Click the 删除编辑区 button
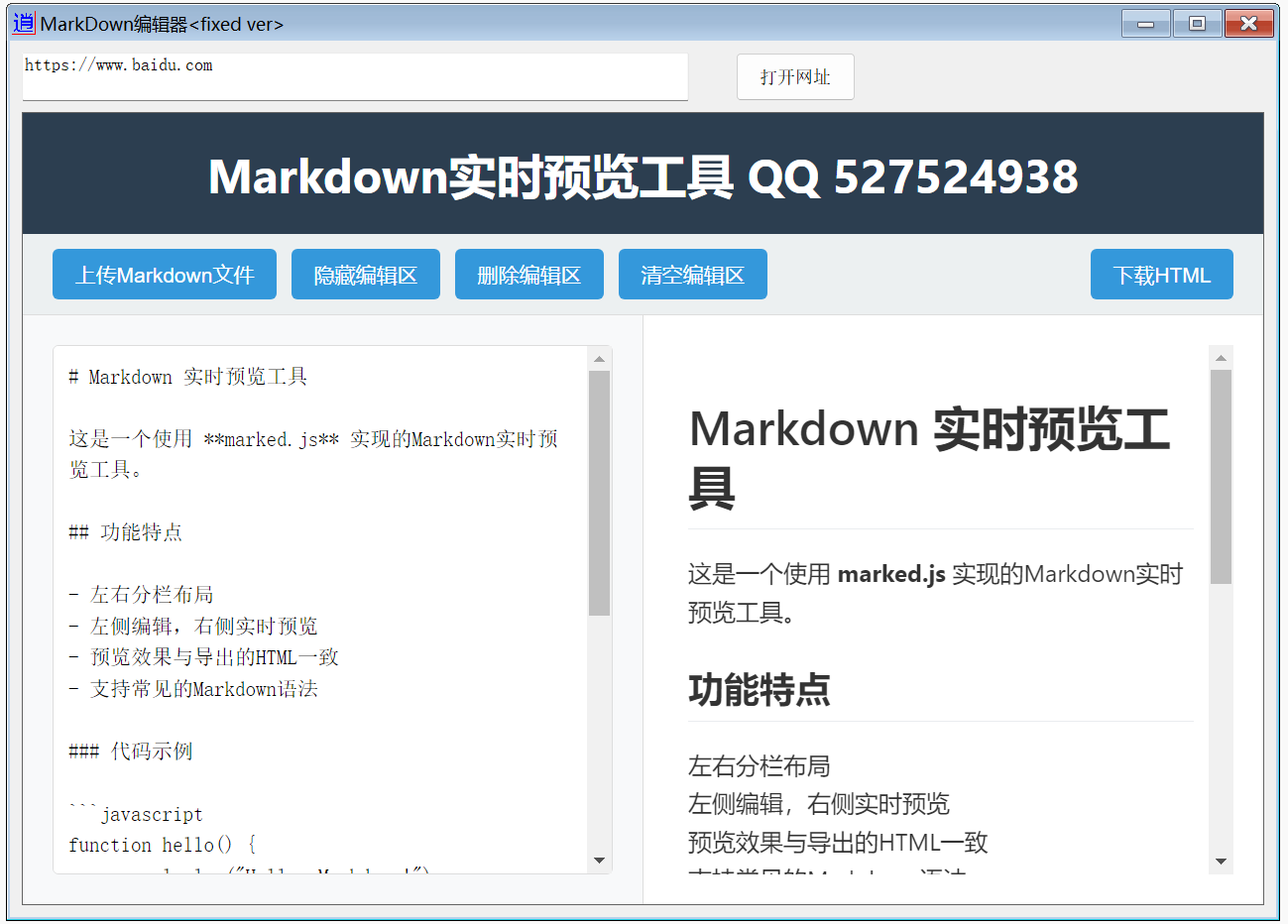Viewport: 1288px width, 924px height. (528, 275)
